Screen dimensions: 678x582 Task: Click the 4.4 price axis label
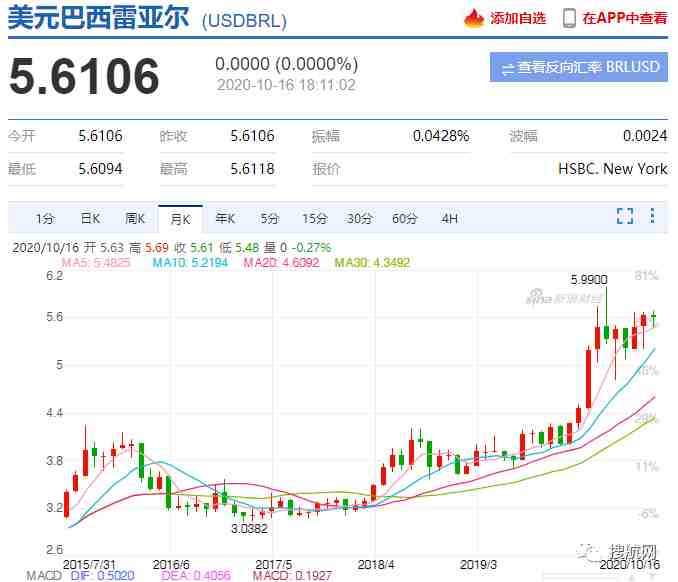point(54,413)
